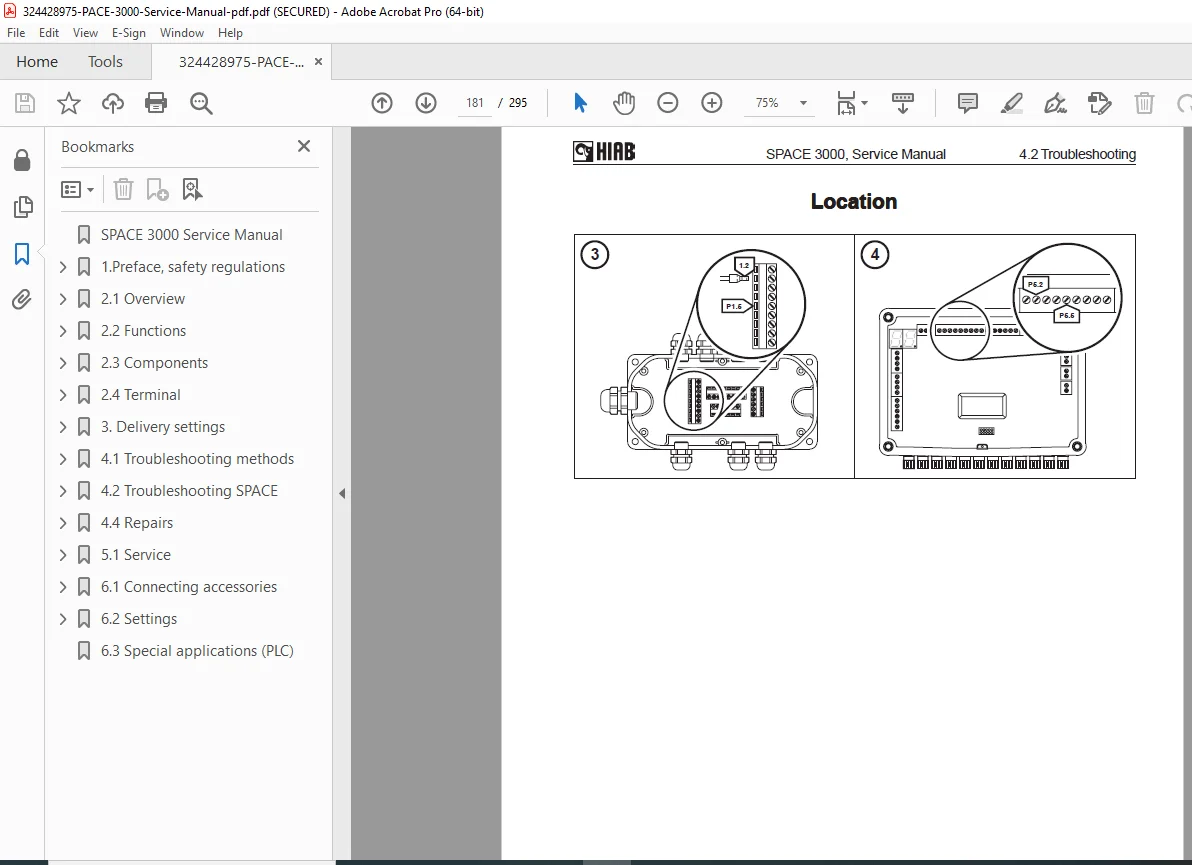Expand the 4.2 Troubleshooting SPACE bookmark

63,491
